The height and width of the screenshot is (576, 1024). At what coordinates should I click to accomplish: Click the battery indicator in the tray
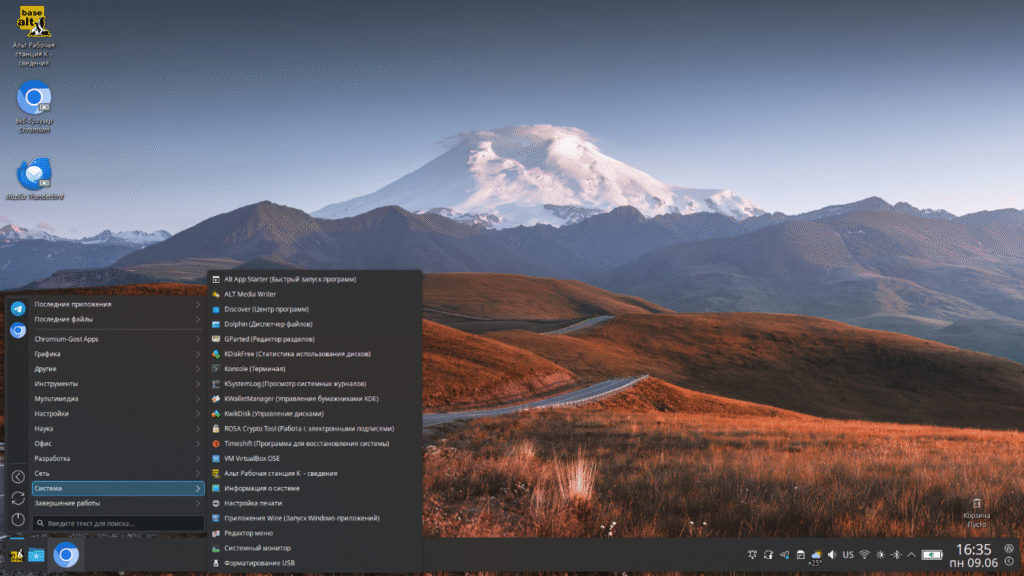pos(932,555)
